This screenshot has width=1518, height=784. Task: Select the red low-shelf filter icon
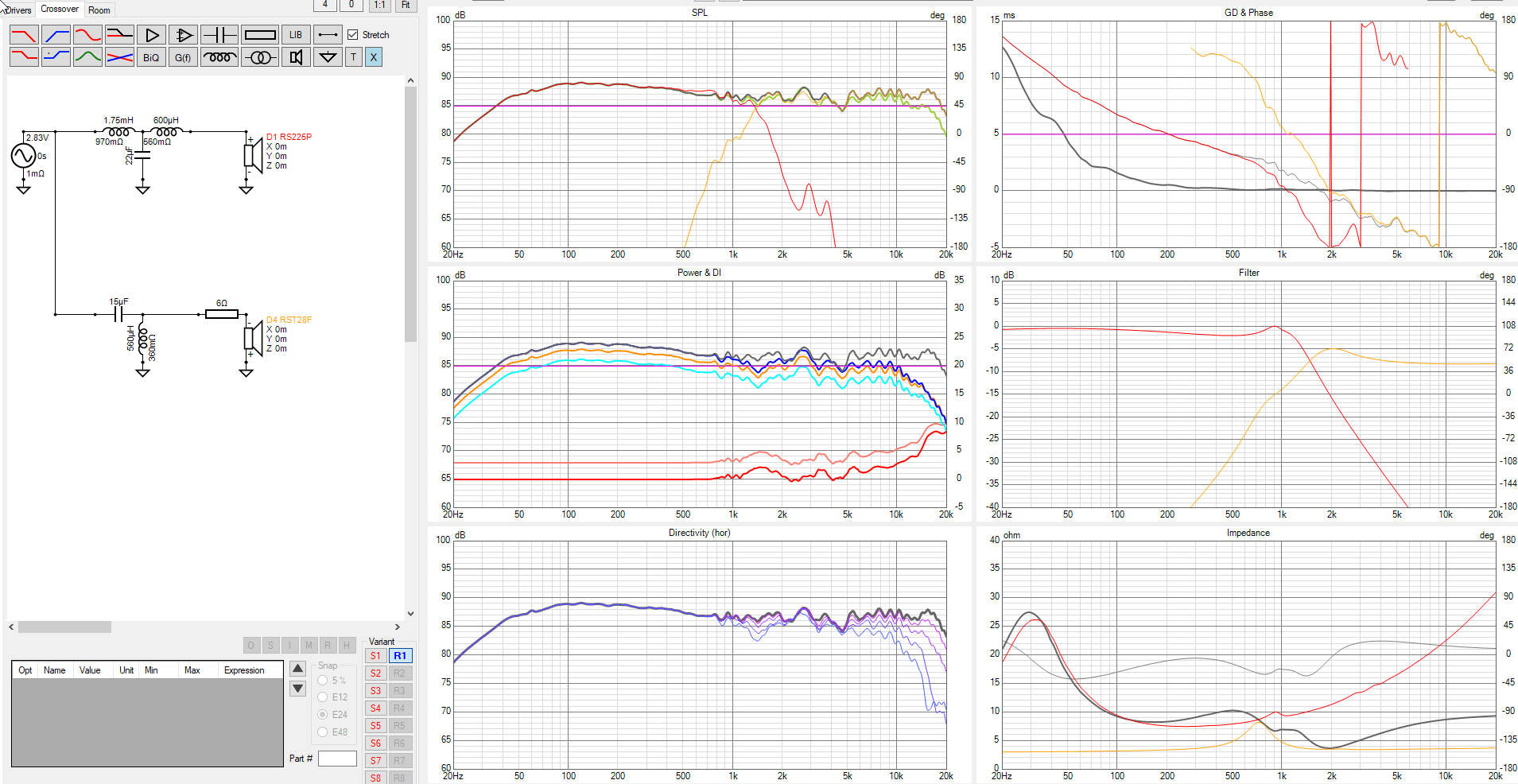tap(24, 57)
